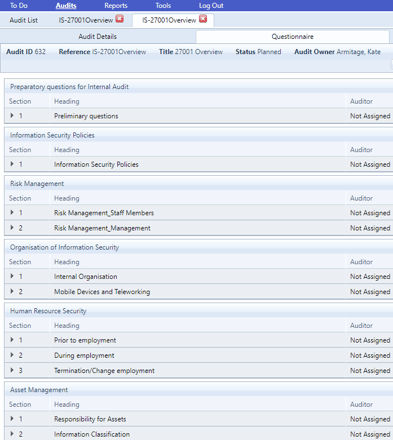The height and width of the screenshot is (440, 393).
Task: Expand the During employment section arrow
Action: [12, 355]
